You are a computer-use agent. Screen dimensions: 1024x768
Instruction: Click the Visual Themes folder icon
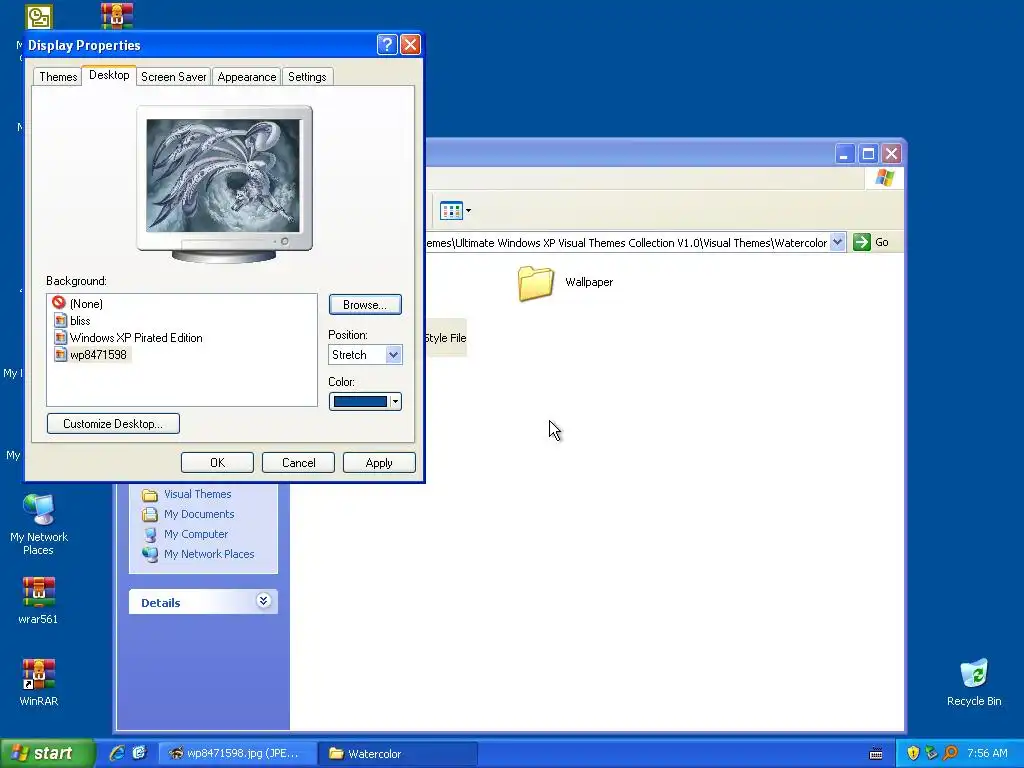click(150, 494)
